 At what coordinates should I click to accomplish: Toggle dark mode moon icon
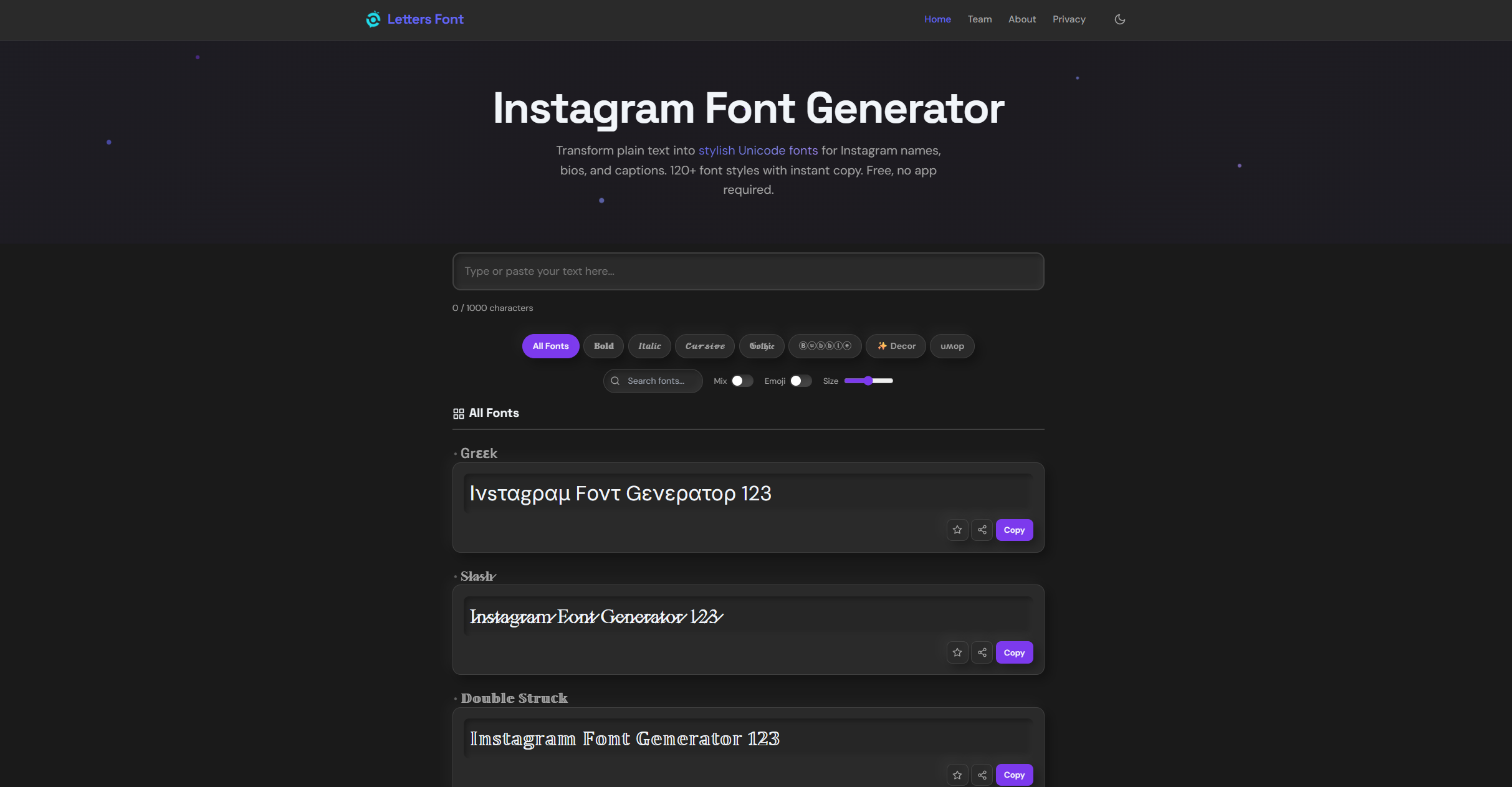[x=1119, y=19]
